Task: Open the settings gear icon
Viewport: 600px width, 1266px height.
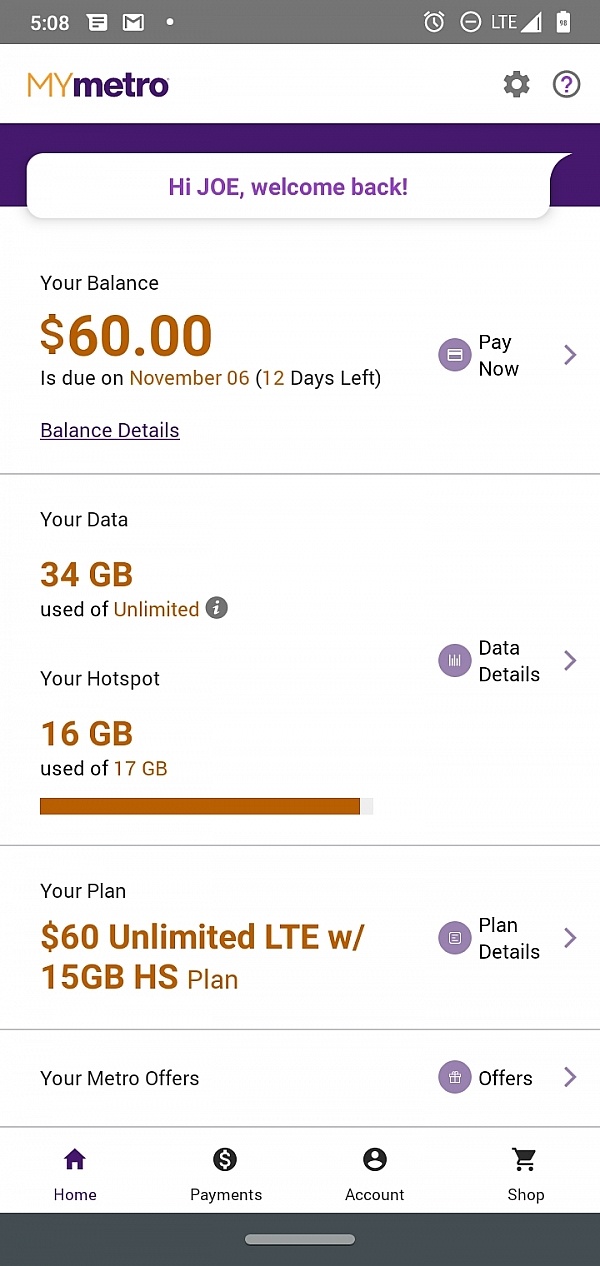Action: pyautogui.click(x=516, y=84)
